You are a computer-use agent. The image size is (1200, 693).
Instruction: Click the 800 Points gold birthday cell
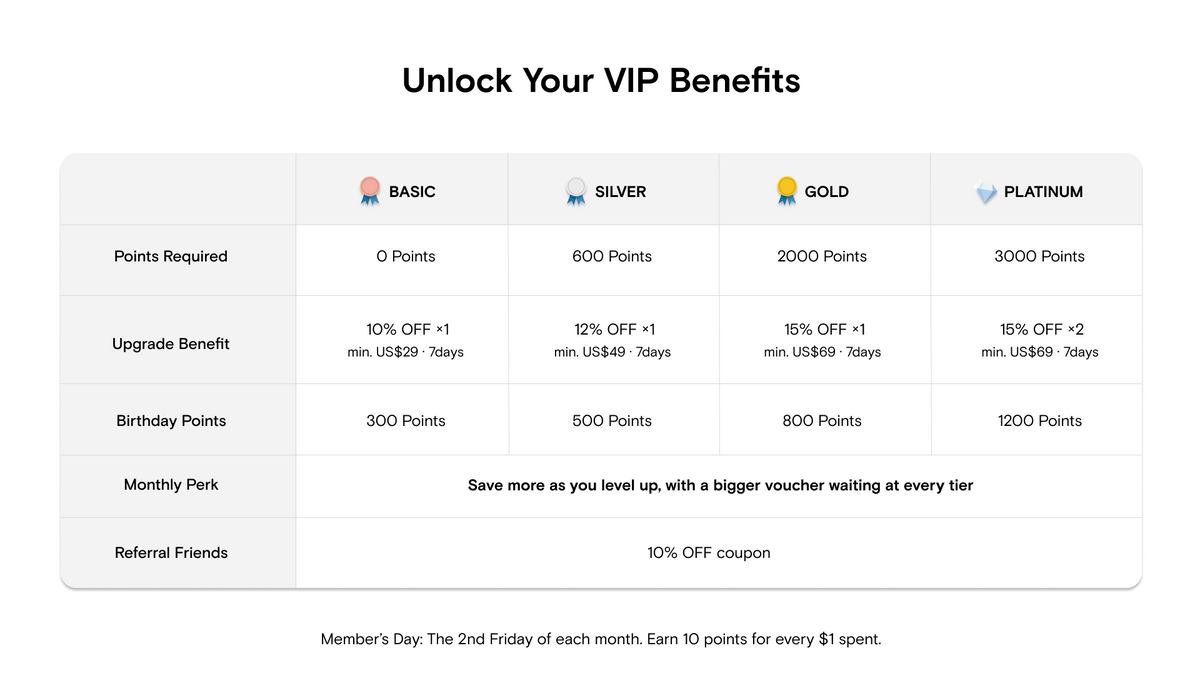coord(822,421)
